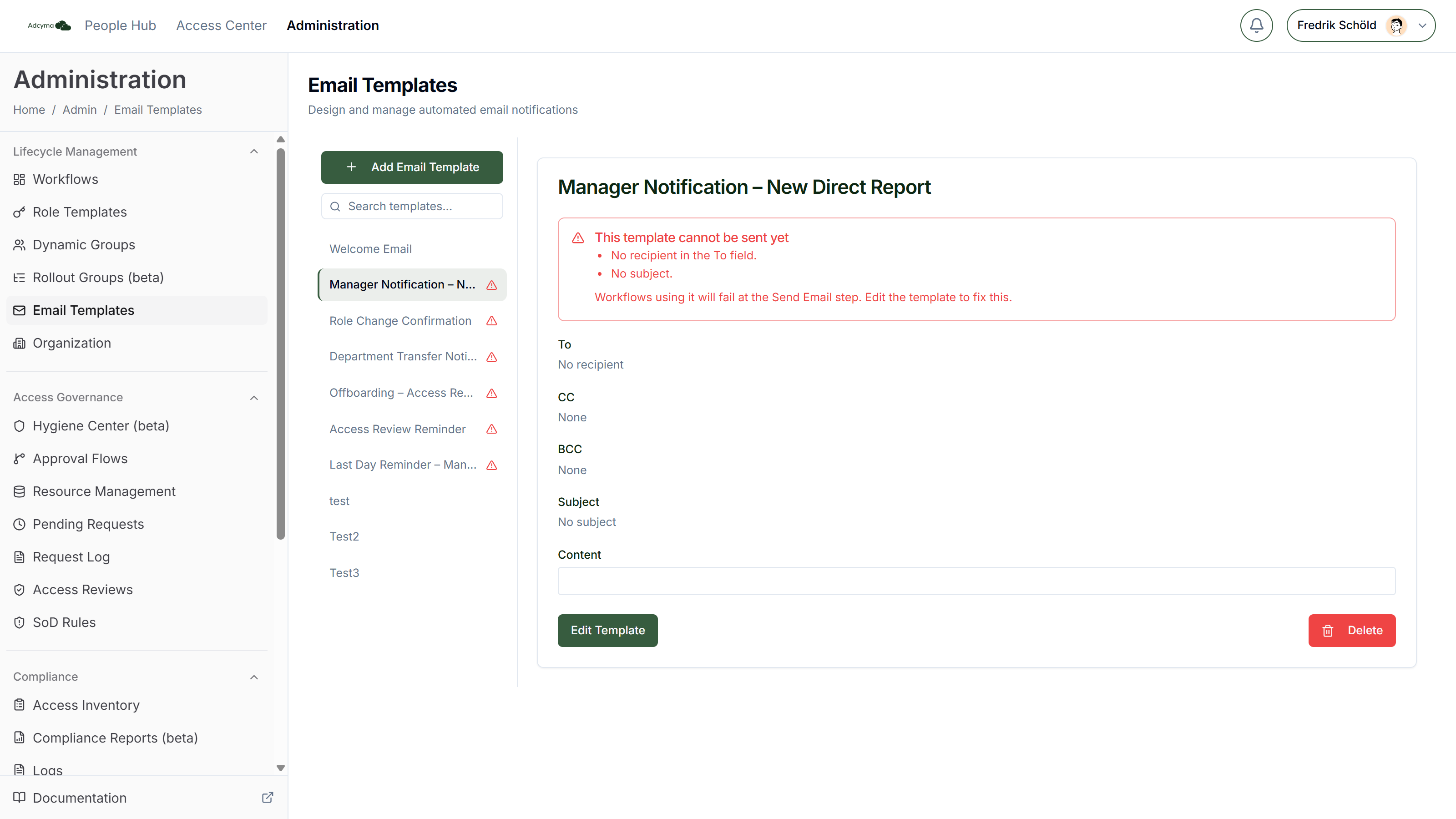Collapse the Access Governance section

(254, 397)
